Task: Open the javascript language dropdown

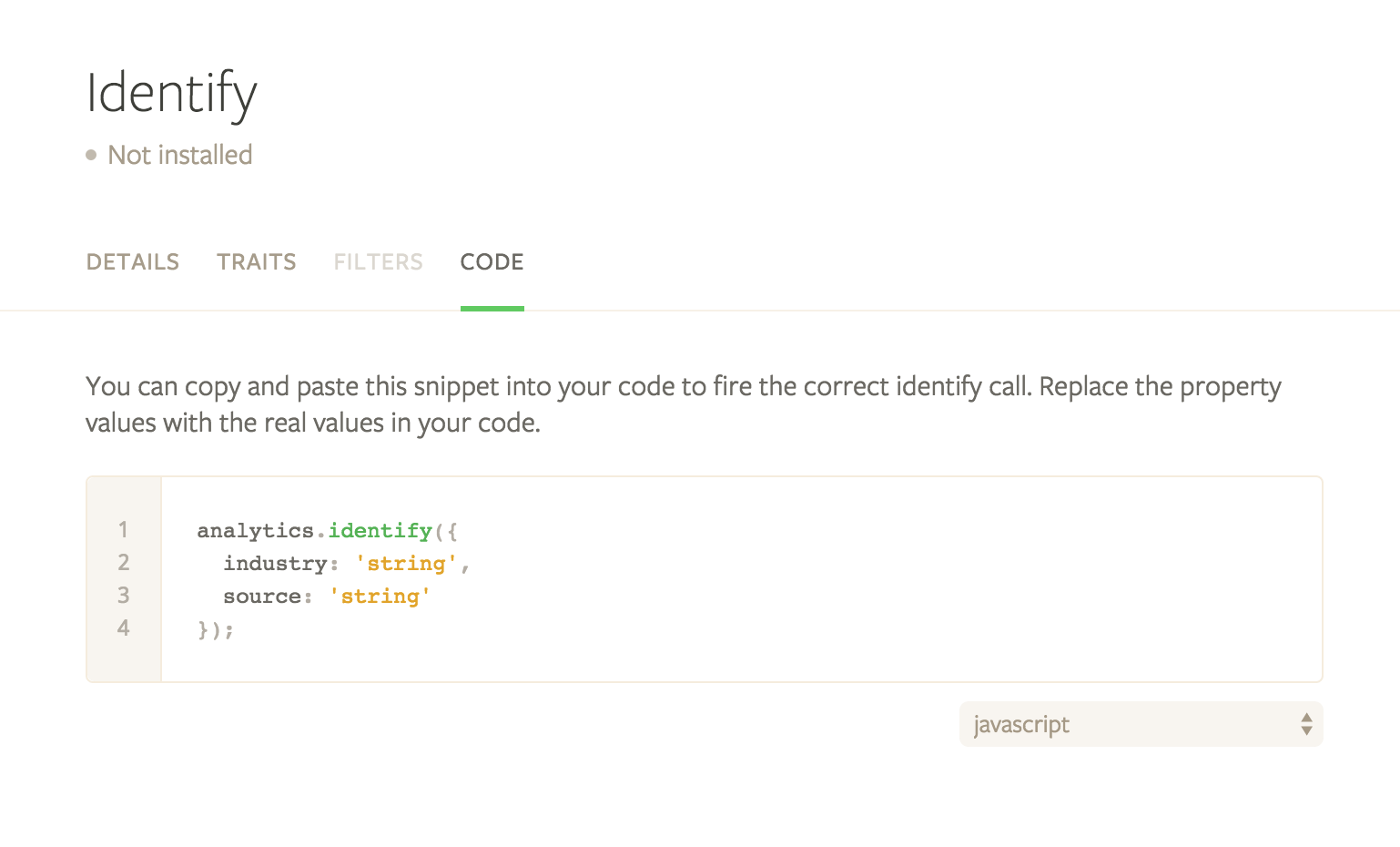Action: 1141,724
